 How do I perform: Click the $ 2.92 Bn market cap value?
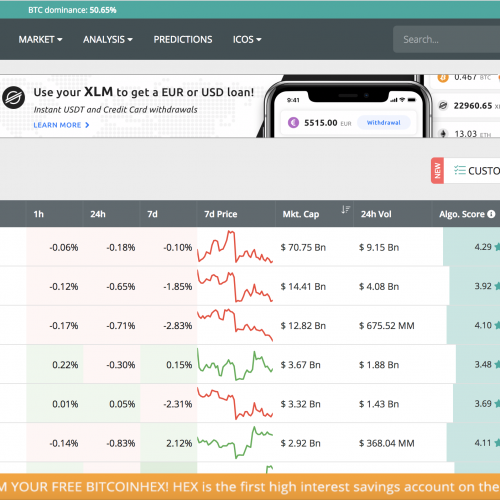(300, 443)
